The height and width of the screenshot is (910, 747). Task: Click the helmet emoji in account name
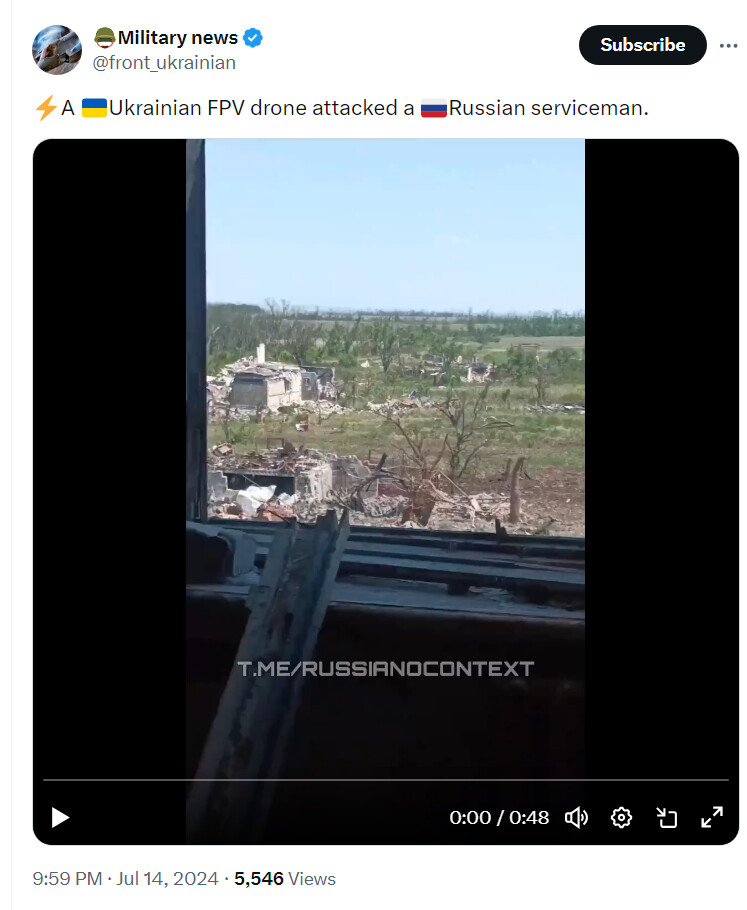(x=104, y=38)
